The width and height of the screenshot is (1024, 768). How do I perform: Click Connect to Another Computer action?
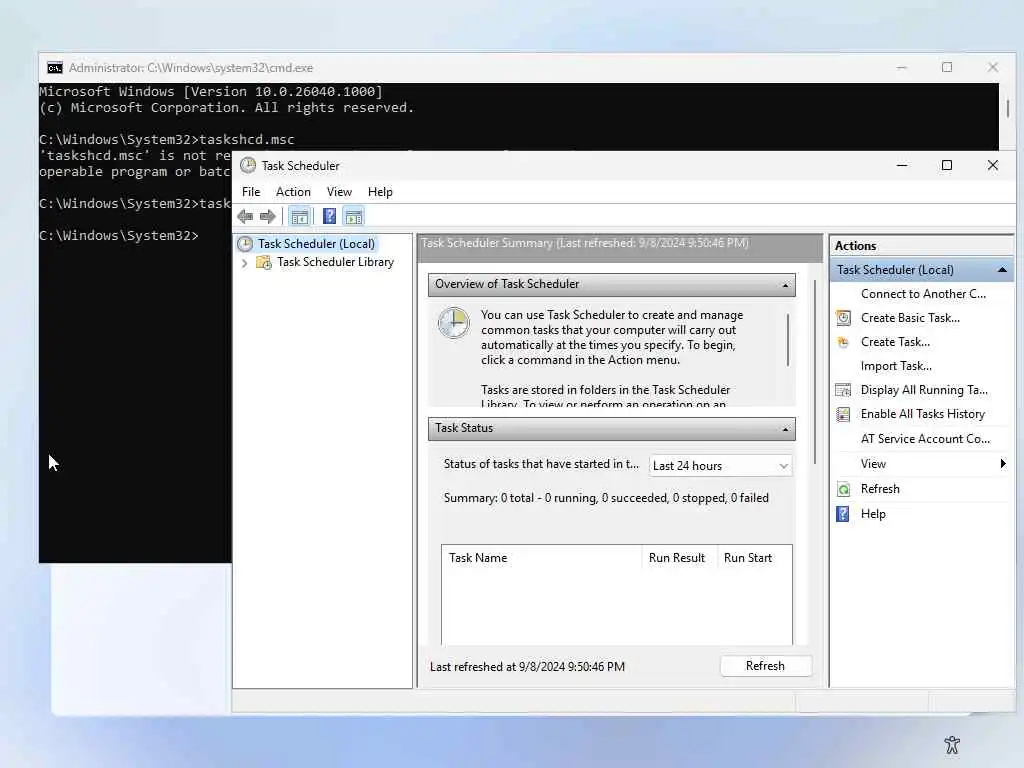(923, 294)
